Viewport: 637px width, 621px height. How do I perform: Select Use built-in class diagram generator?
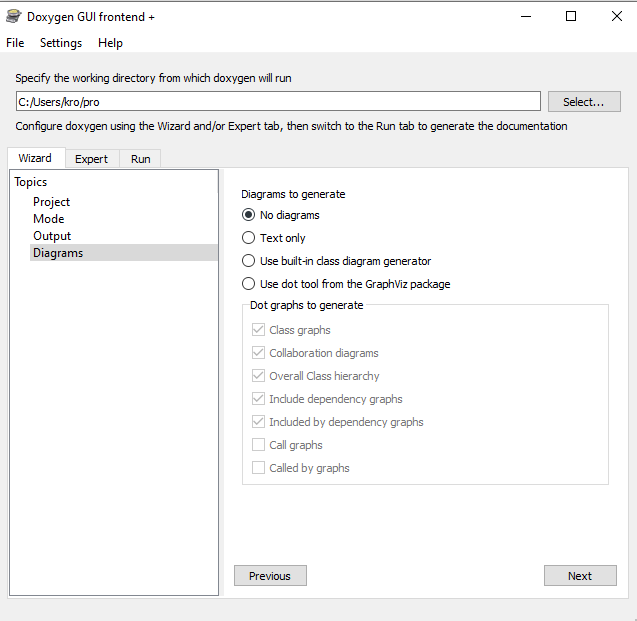pos(249,261)
